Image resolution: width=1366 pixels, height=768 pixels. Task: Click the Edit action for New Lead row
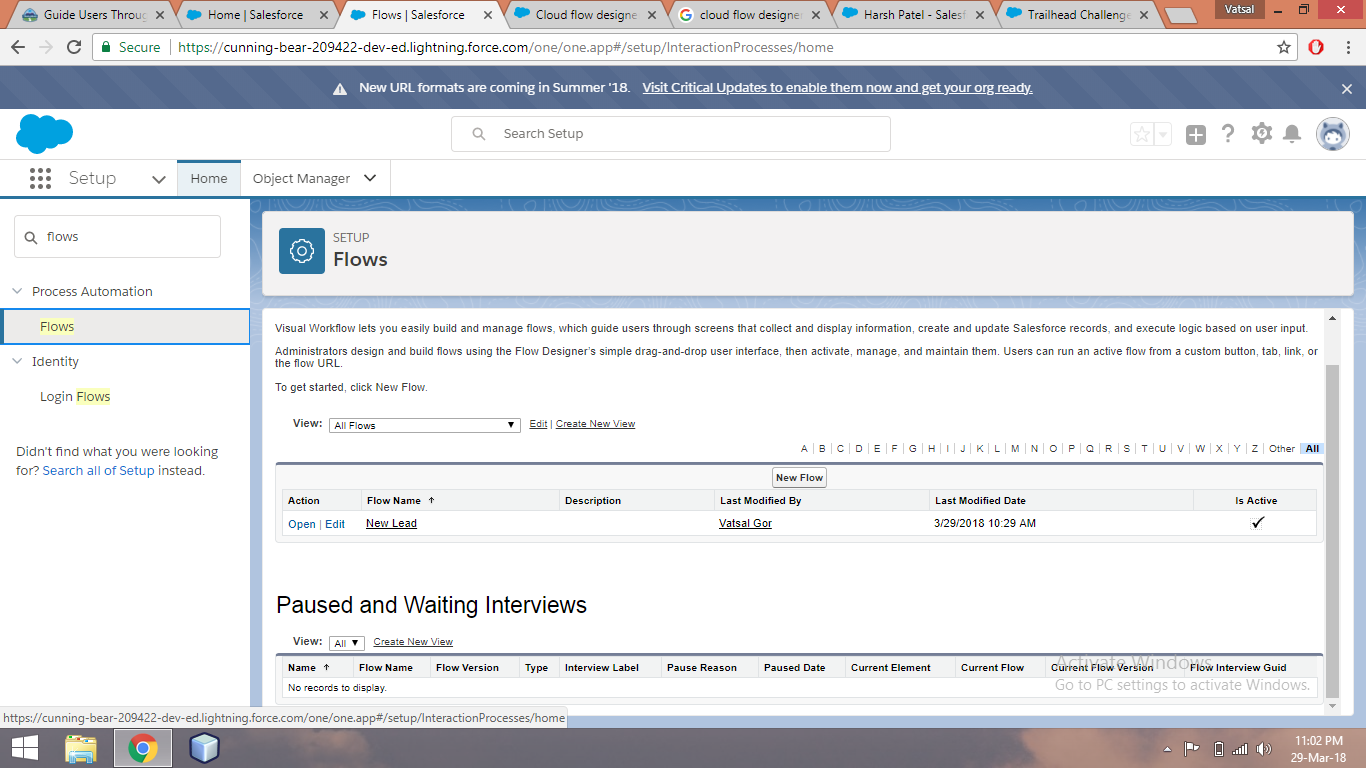335,524
